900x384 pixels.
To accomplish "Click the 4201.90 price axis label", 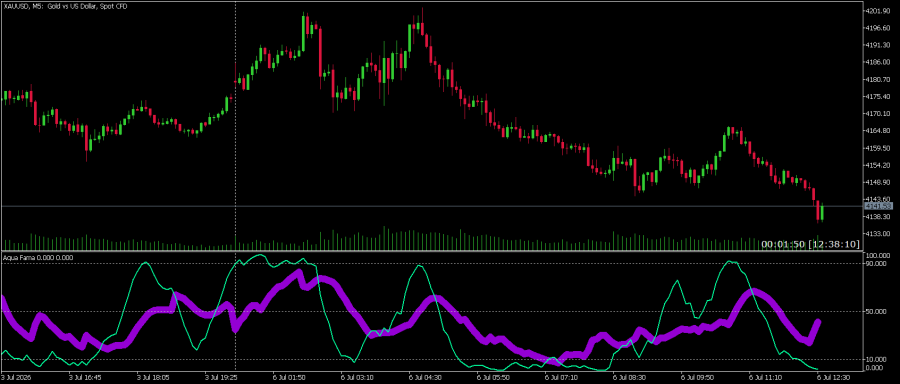I will point(879,11).
